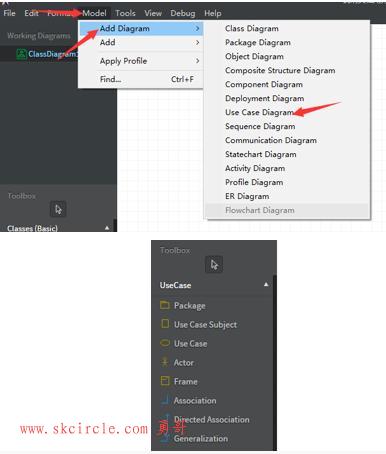Choose Find... from Model menu
The image size is (386, 454).
pos(141,79)
